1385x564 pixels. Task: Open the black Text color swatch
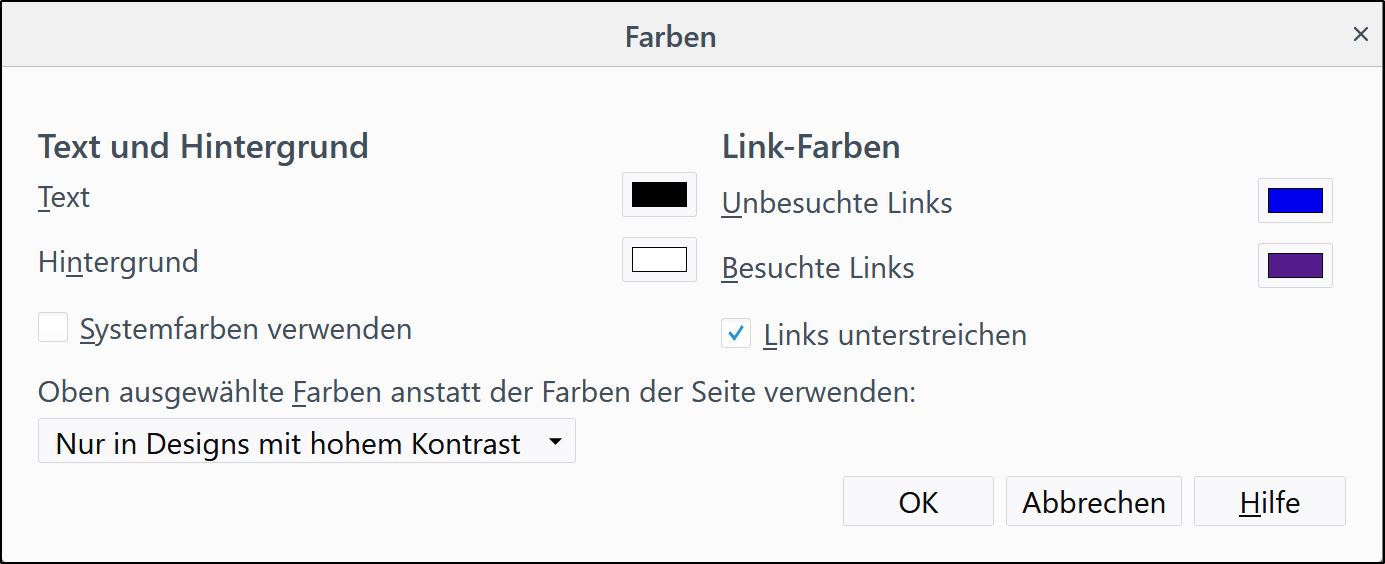[x=659, y=195]
